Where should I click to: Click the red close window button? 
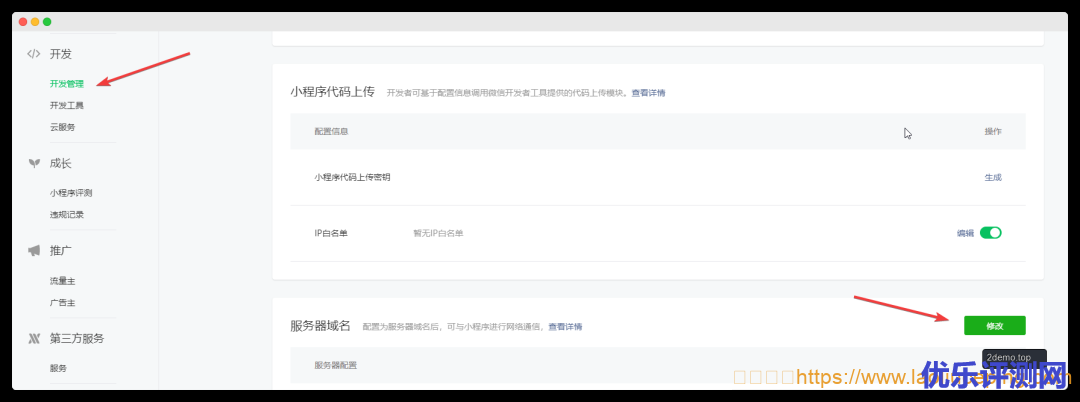pyautogui.click(x=23, y=22)
